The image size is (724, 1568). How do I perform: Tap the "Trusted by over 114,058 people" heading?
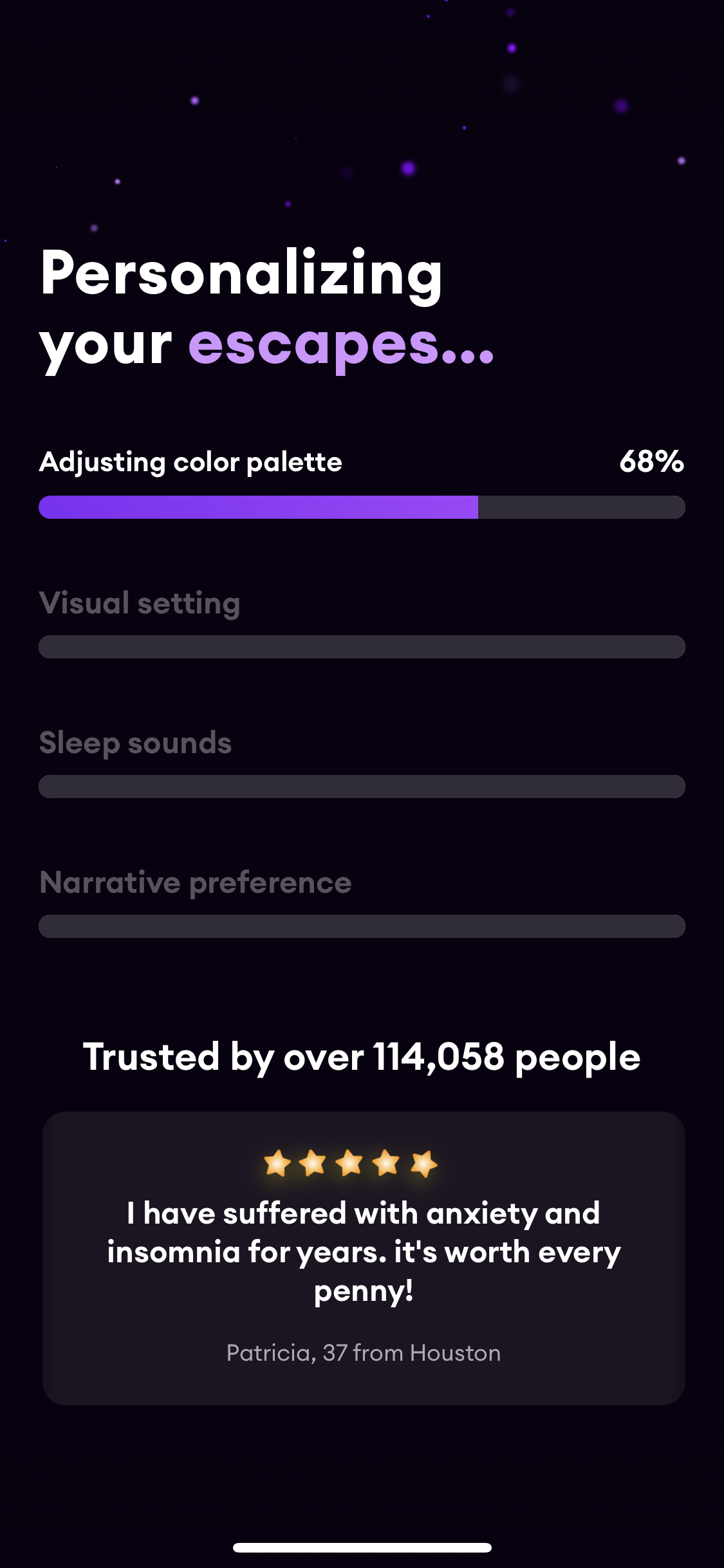(x=362, y=1057)
